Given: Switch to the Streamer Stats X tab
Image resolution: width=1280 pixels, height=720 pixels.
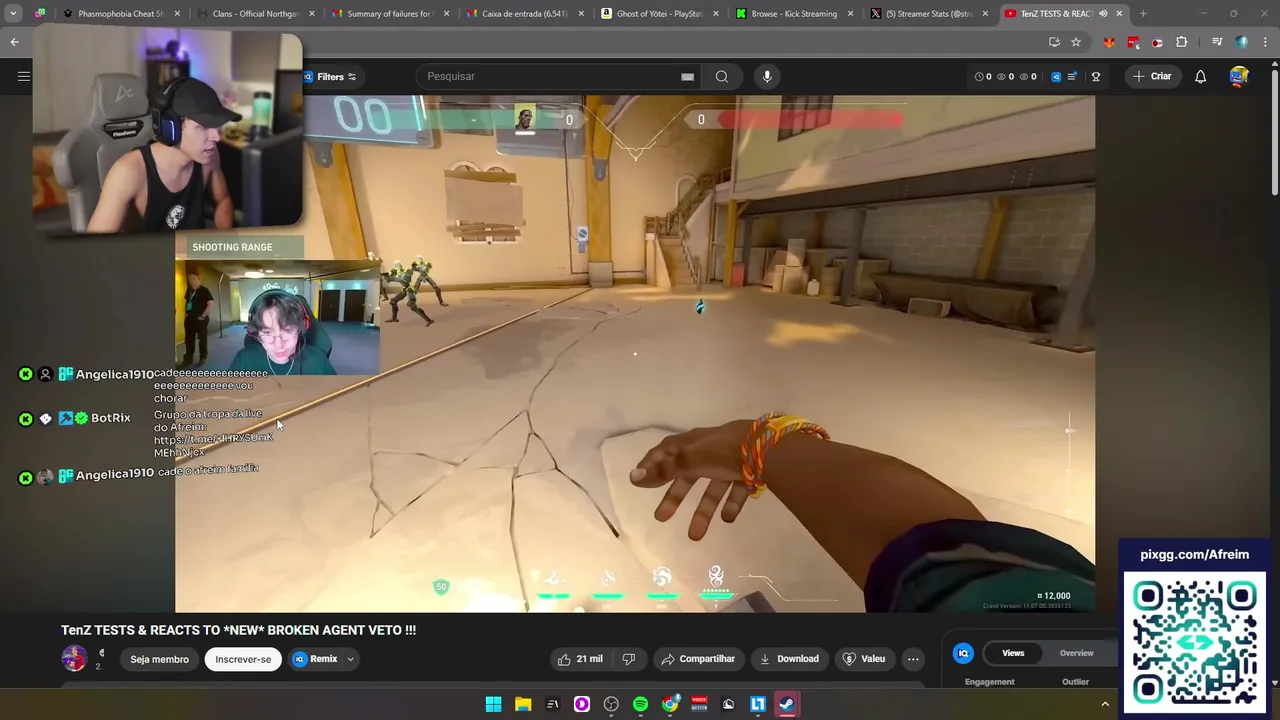Looking at the screenshot, I should [x=927, y=14].
